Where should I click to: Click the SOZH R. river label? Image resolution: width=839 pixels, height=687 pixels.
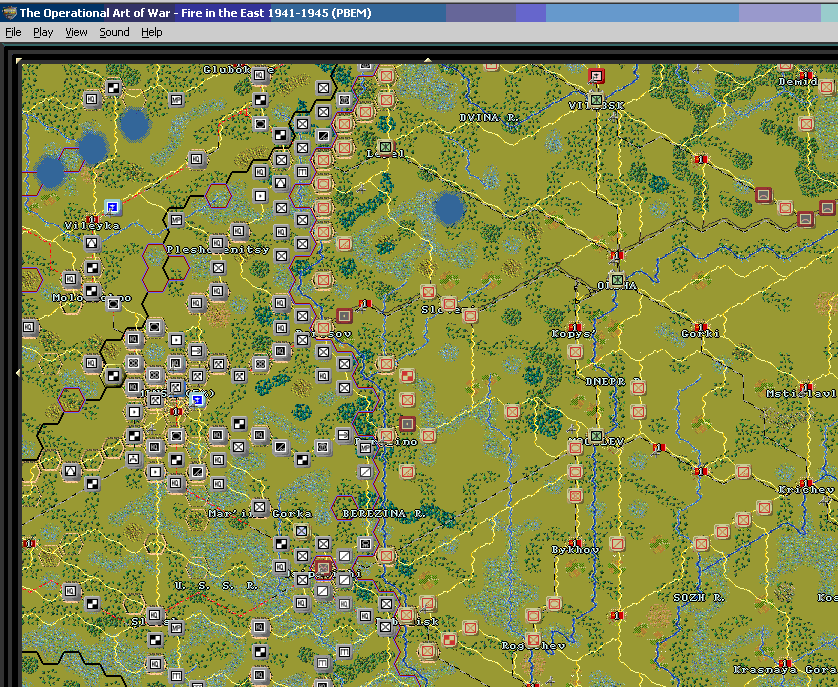(699, 597)
